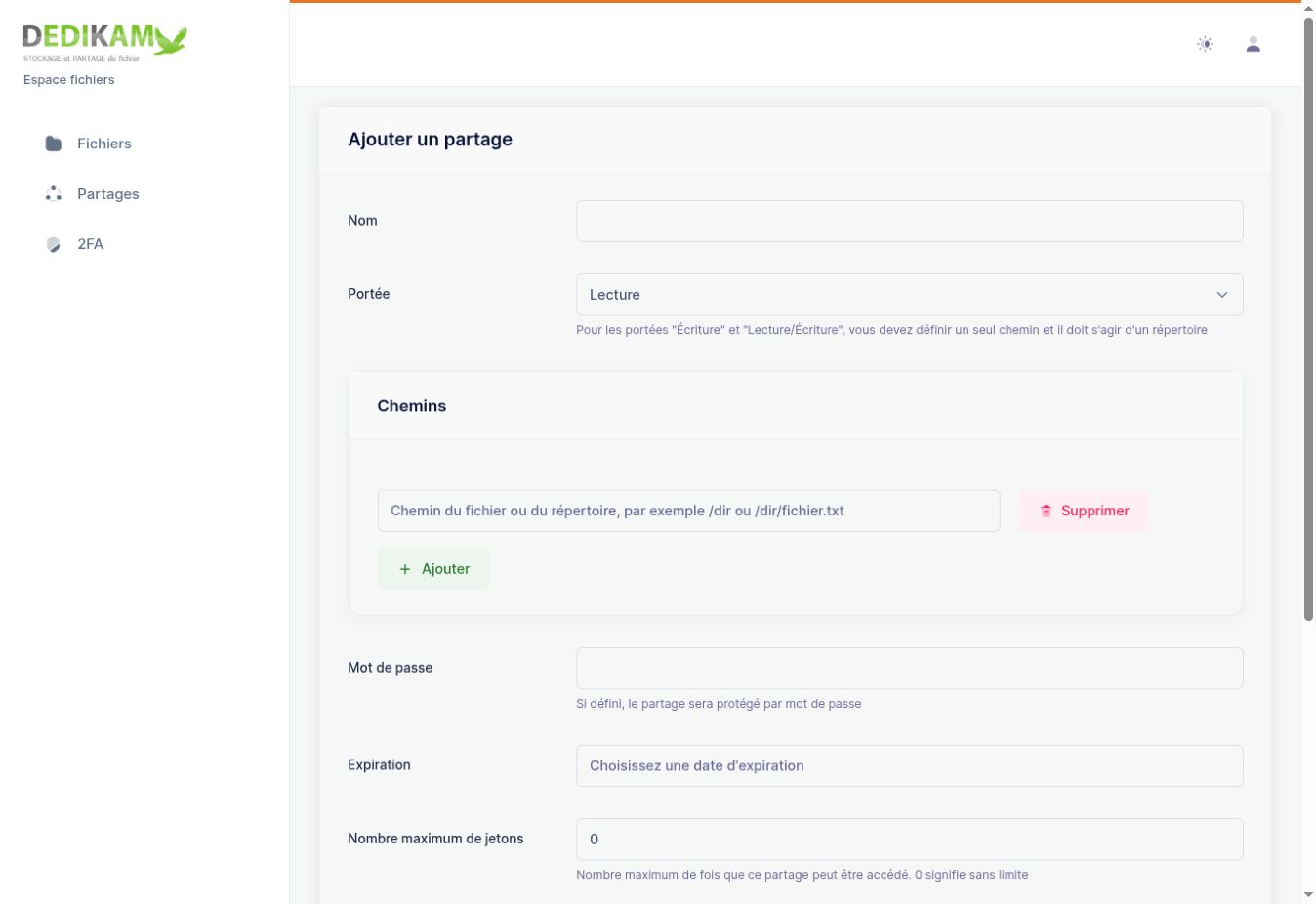
Task: Click the password protection hint text
Action: click(x=719, y=704)
